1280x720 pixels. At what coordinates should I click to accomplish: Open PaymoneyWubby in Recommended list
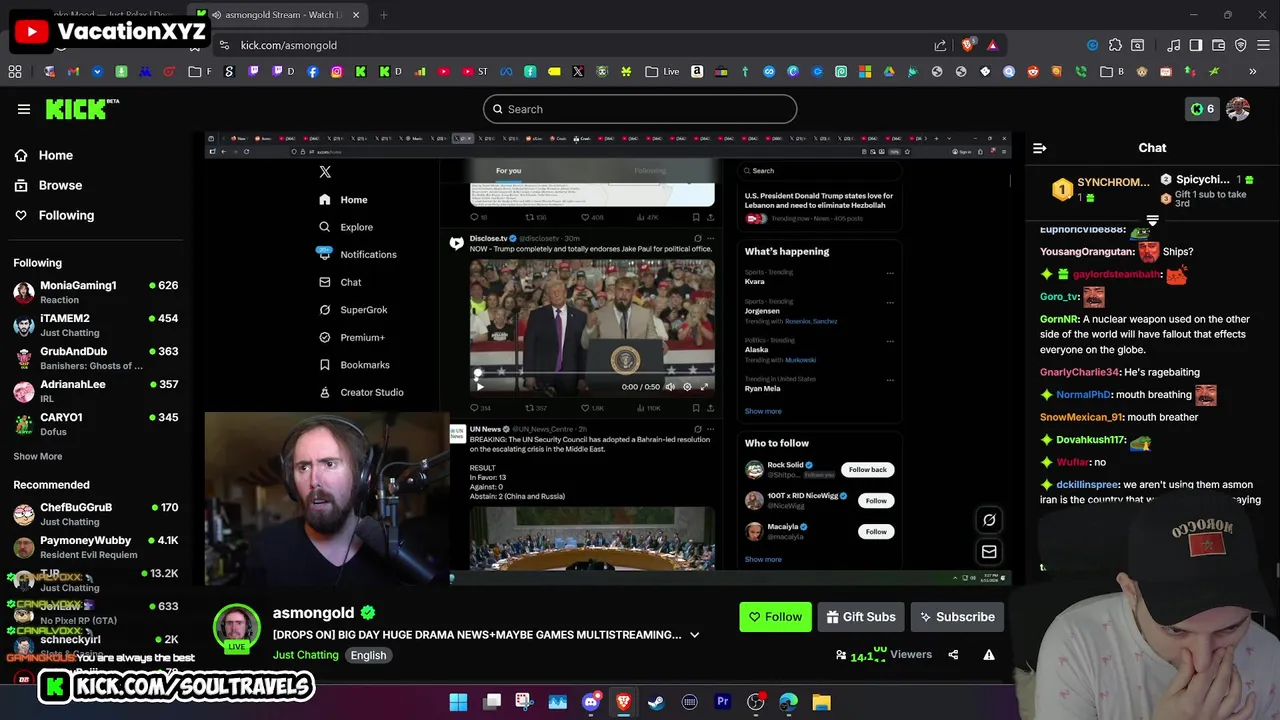95,547
